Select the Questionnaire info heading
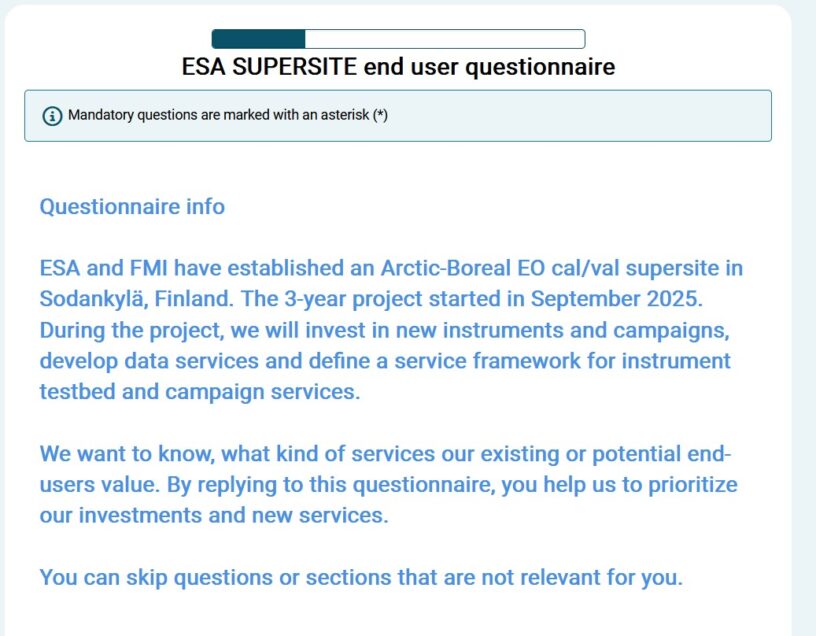 point(132,207)
